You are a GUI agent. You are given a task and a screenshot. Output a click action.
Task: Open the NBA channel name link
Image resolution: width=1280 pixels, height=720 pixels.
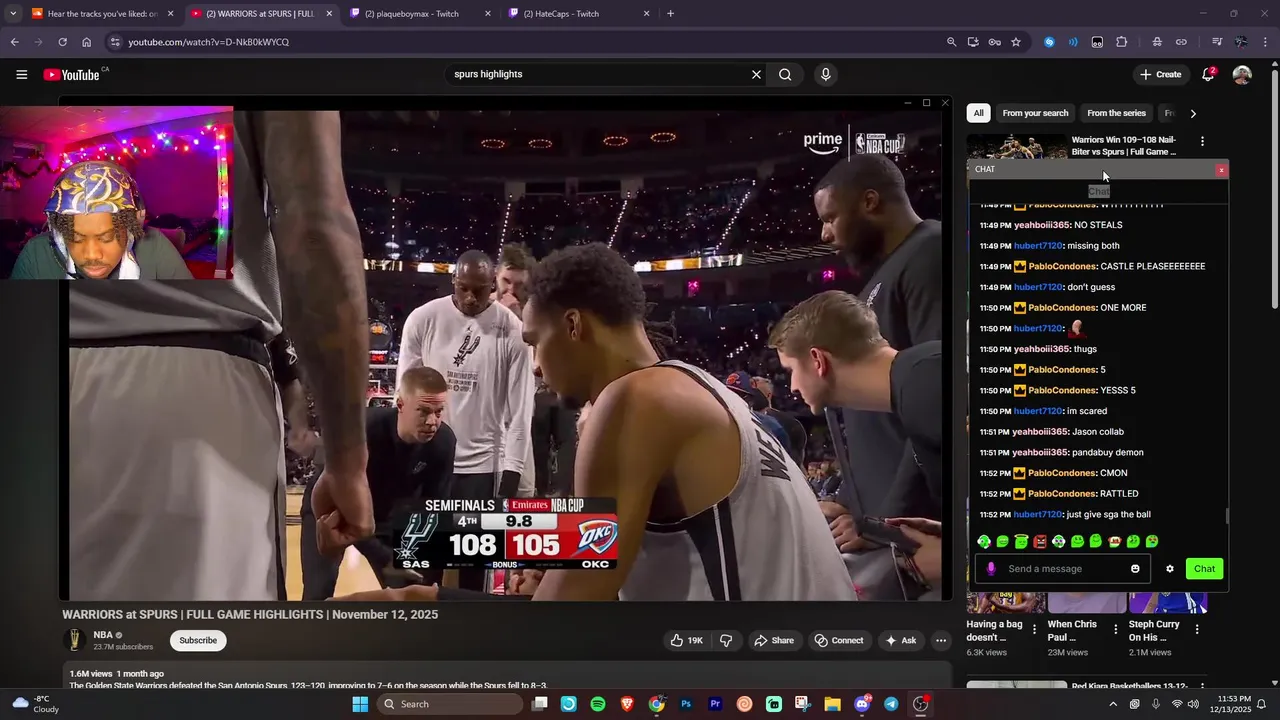point(103,635)
